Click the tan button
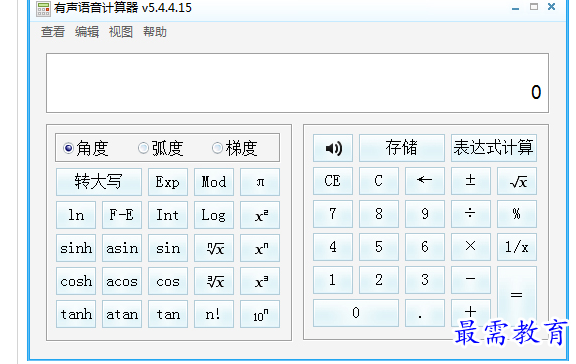 point(168,314)
